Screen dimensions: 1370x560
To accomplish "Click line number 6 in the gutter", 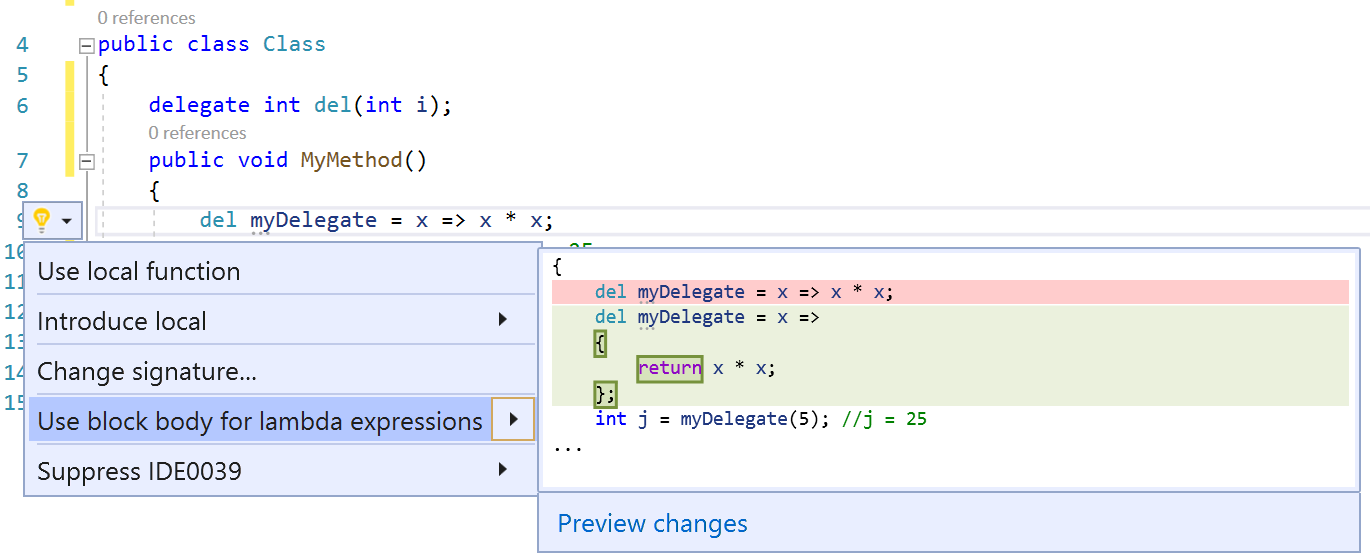I will click(x=22, y=106).
